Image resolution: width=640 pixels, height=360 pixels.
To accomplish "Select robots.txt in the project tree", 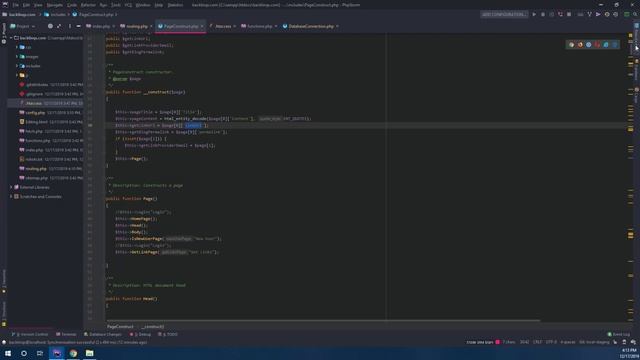I will [x=34, y=159].
